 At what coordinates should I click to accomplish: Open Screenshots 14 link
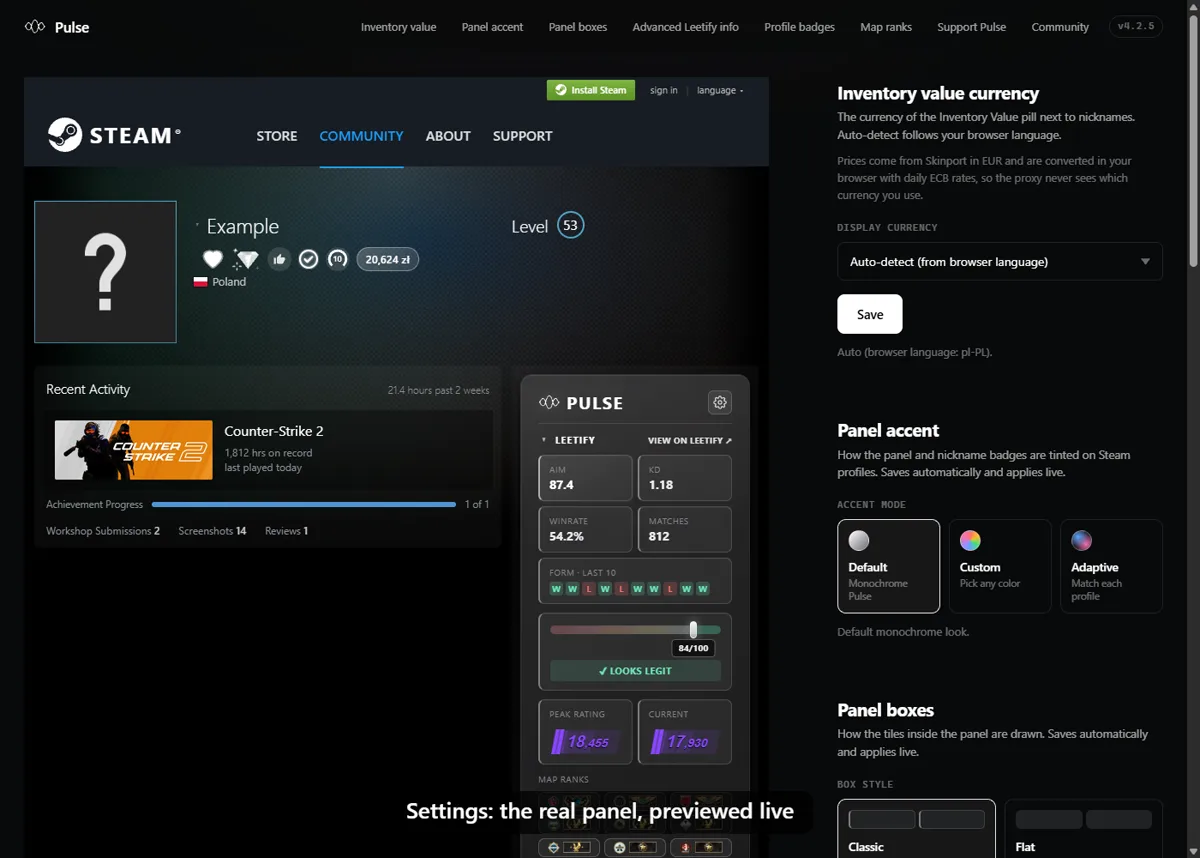click(212, 531)
